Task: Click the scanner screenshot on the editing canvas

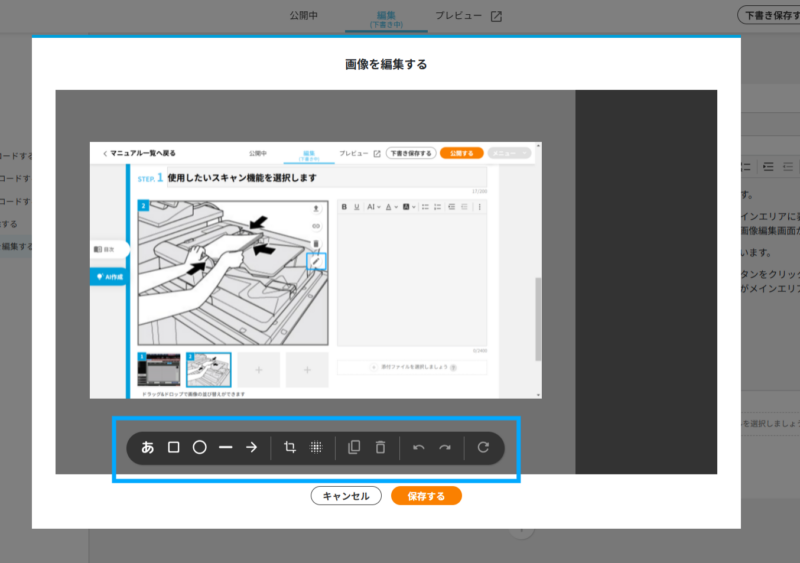Action: [315, 270]
